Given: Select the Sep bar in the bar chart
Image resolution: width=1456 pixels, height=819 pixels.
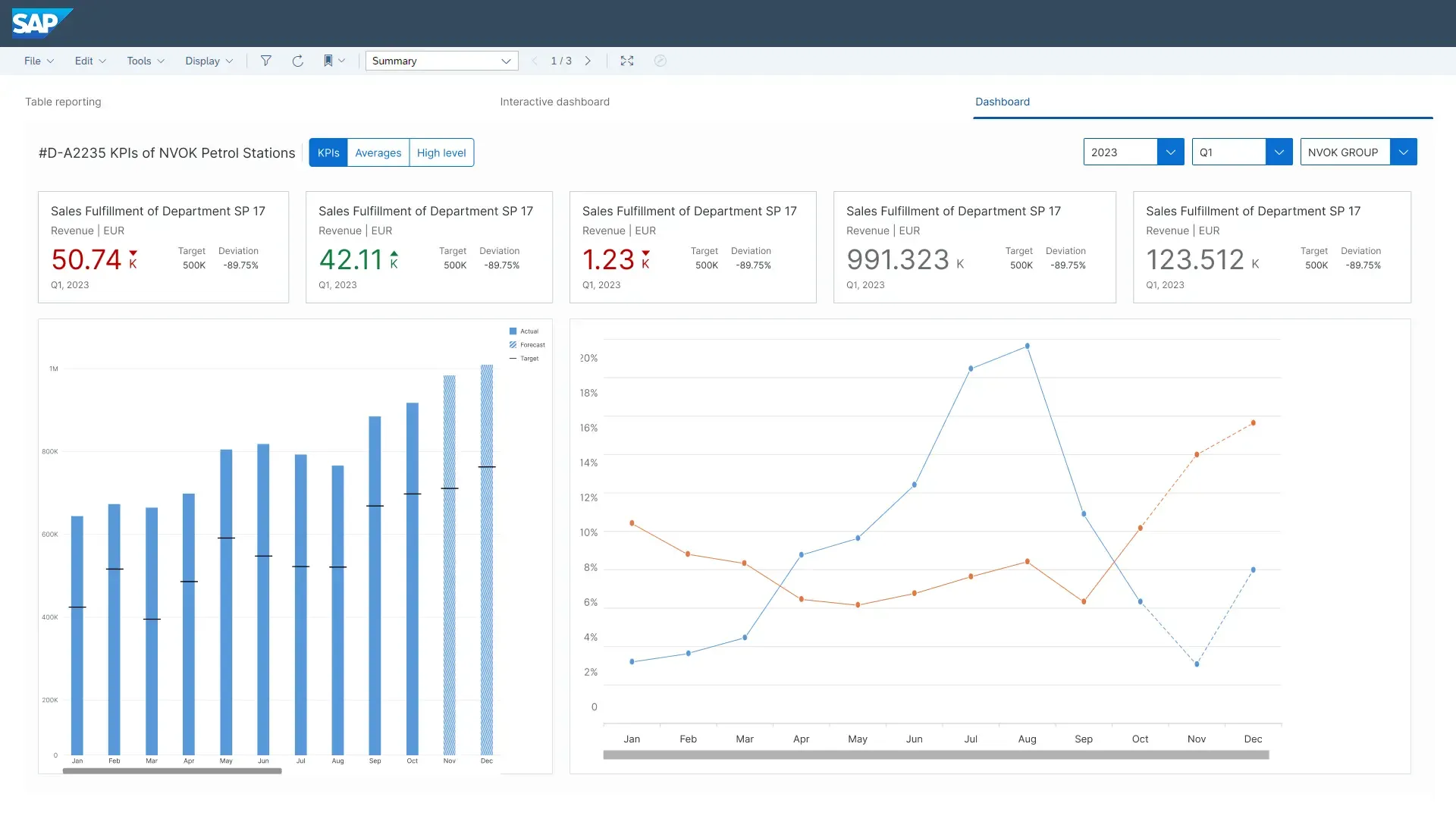Looking at the screenshot, I should (375, 585).
